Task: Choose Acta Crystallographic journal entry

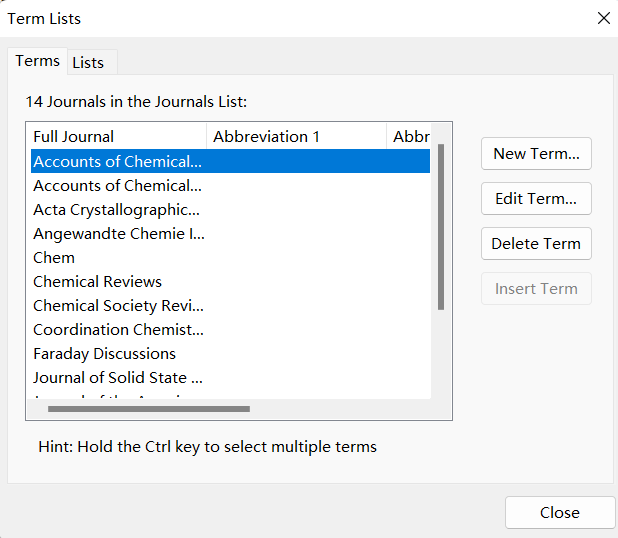Action: [230, 210]
